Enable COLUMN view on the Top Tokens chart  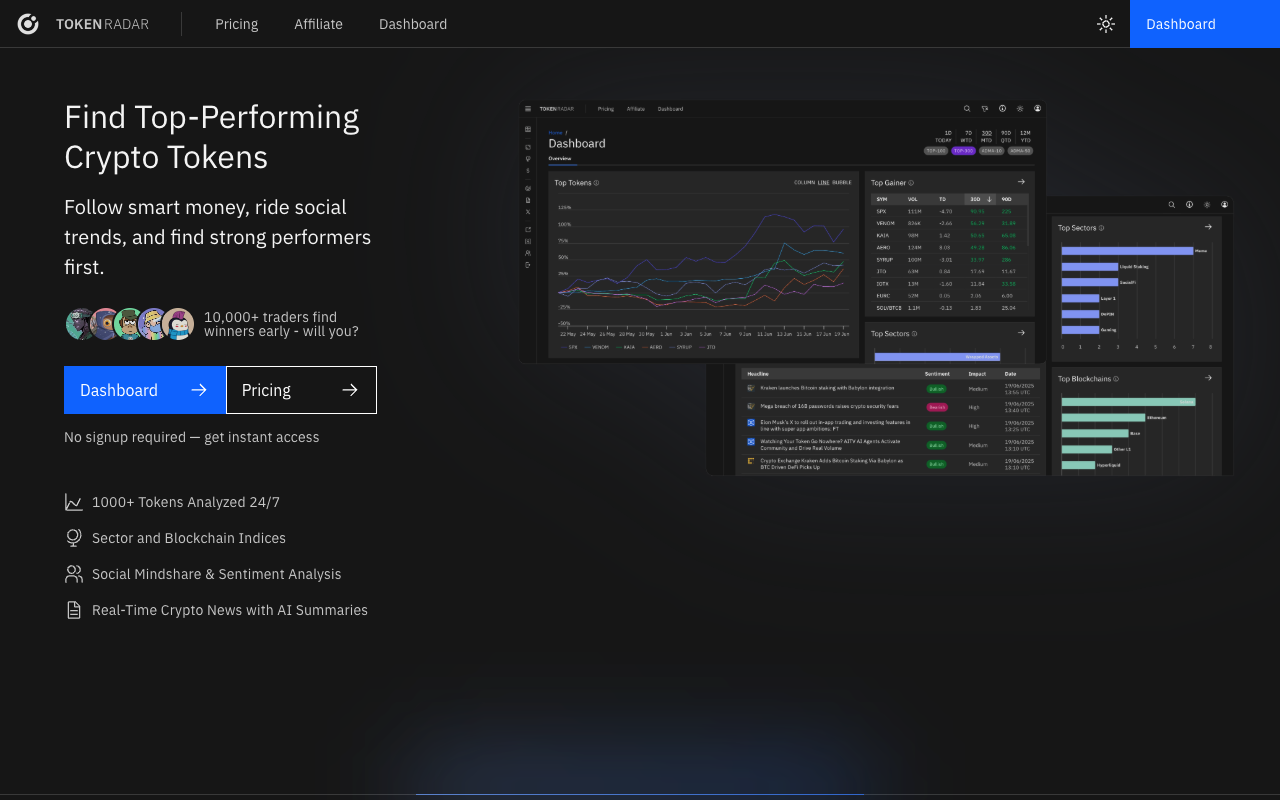(x=804, y=182)
